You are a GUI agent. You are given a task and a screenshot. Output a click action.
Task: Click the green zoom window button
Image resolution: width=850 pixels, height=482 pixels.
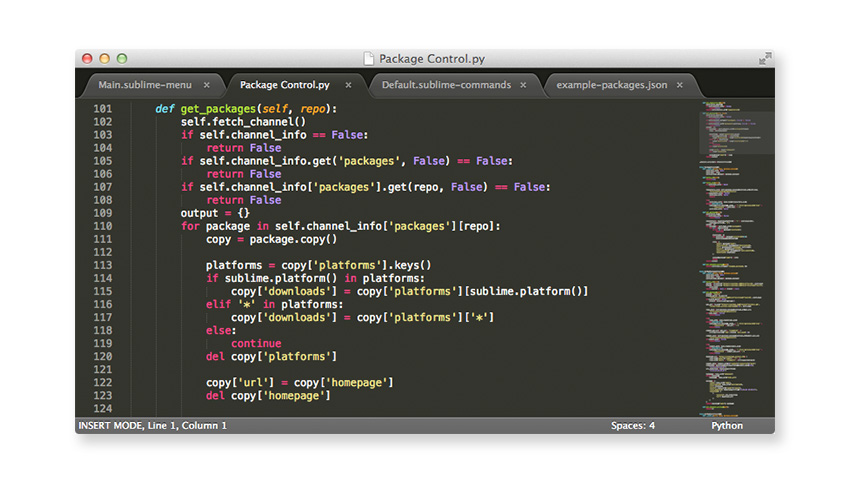(122, 59)
